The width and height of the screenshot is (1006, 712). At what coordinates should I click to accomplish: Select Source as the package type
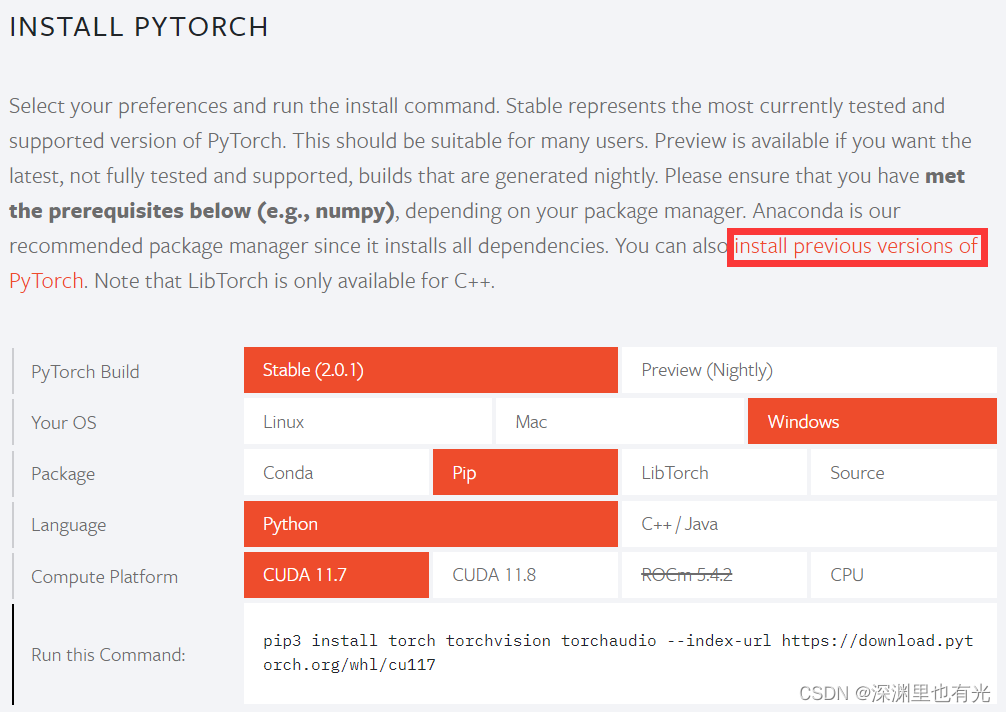(x=902, y=472)
